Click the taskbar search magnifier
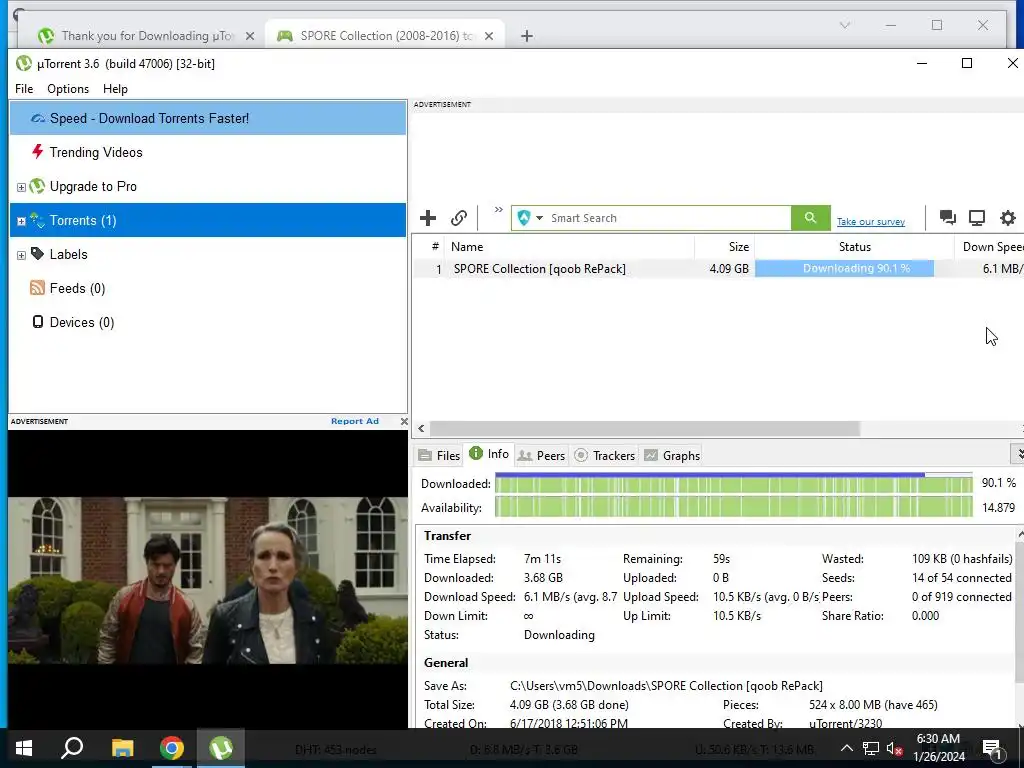This screenshot has height=768, width=1024. point(72,748)
